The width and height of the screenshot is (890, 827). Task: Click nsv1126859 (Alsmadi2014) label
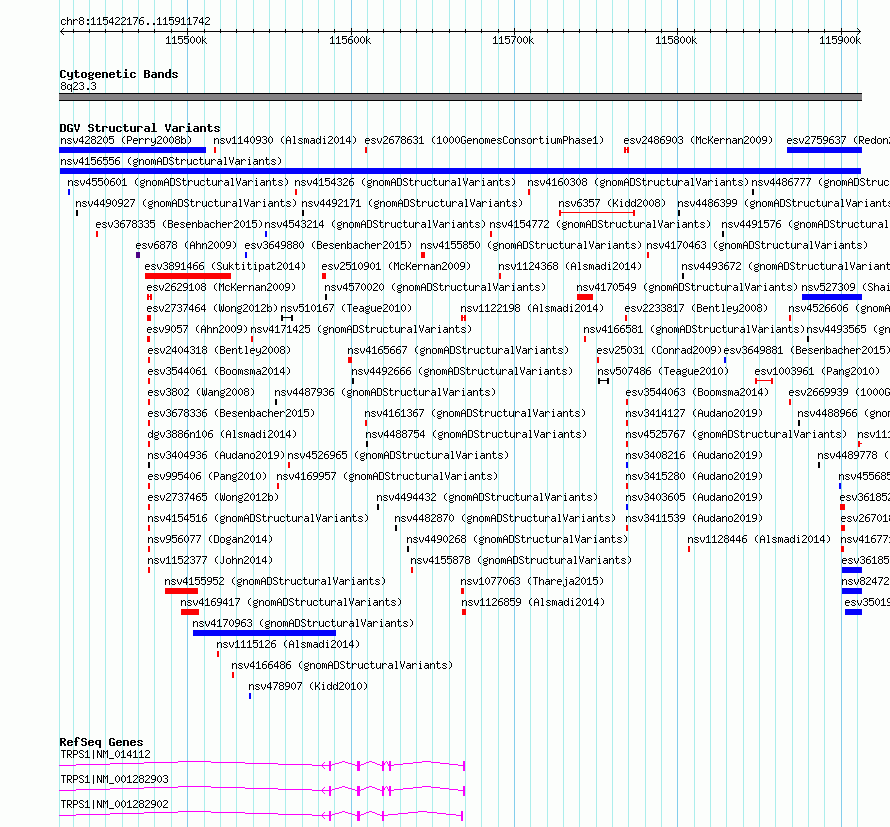coord(533,602)
